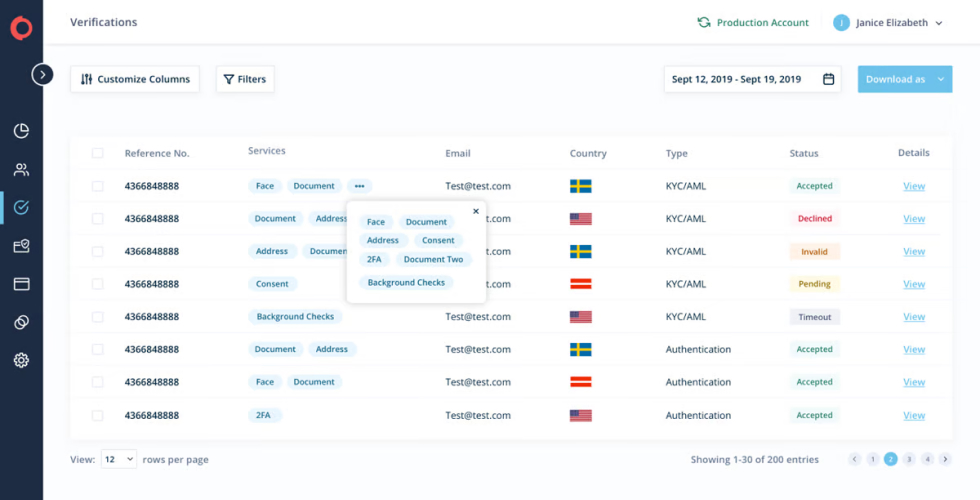Viewport: 980px width, 500px height.
Task: Open the Filters button
Action: coord(245,79)
